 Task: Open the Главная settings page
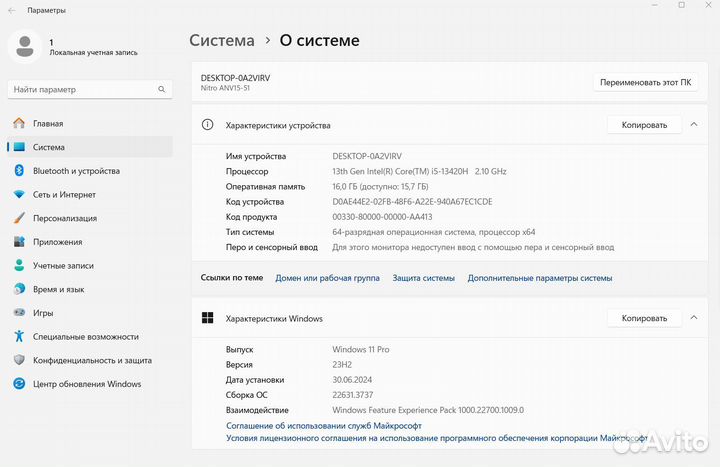click(x=90, y=123)
